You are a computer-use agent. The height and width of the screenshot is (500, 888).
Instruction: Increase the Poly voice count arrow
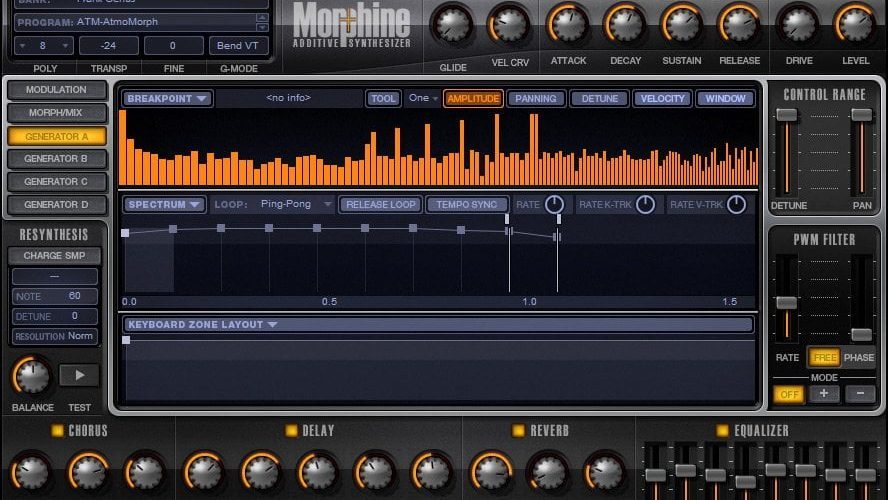point(65,45)
